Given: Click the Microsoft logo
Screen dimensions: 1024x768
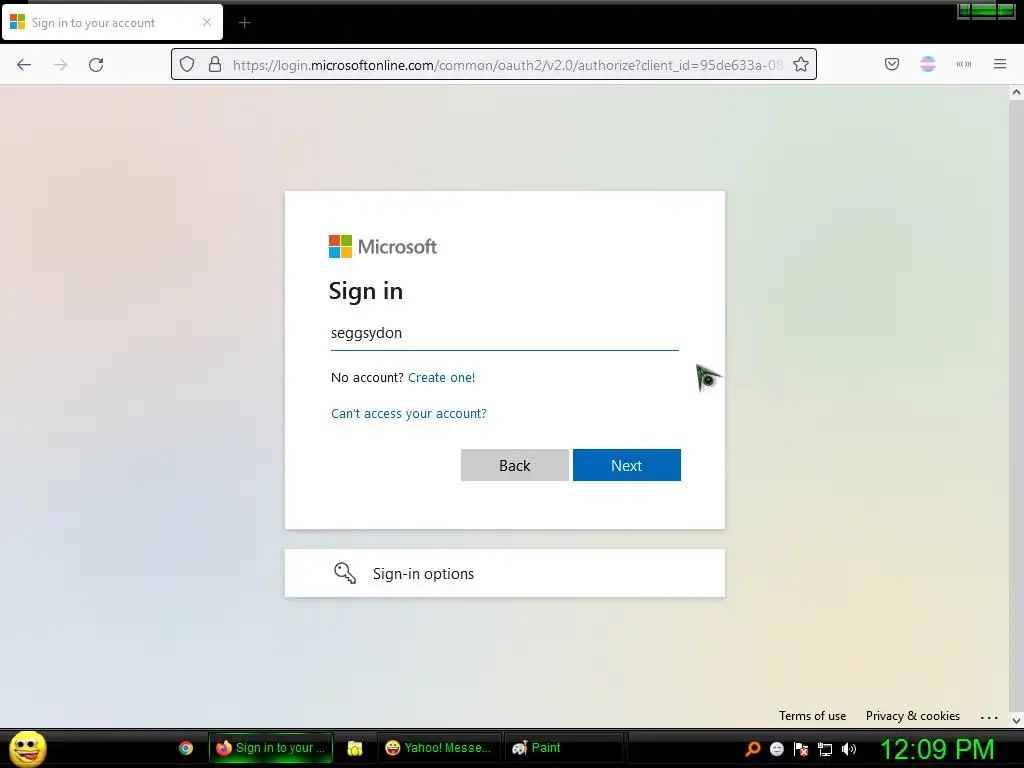Looking at the screenshot, I should click(383, 247).
